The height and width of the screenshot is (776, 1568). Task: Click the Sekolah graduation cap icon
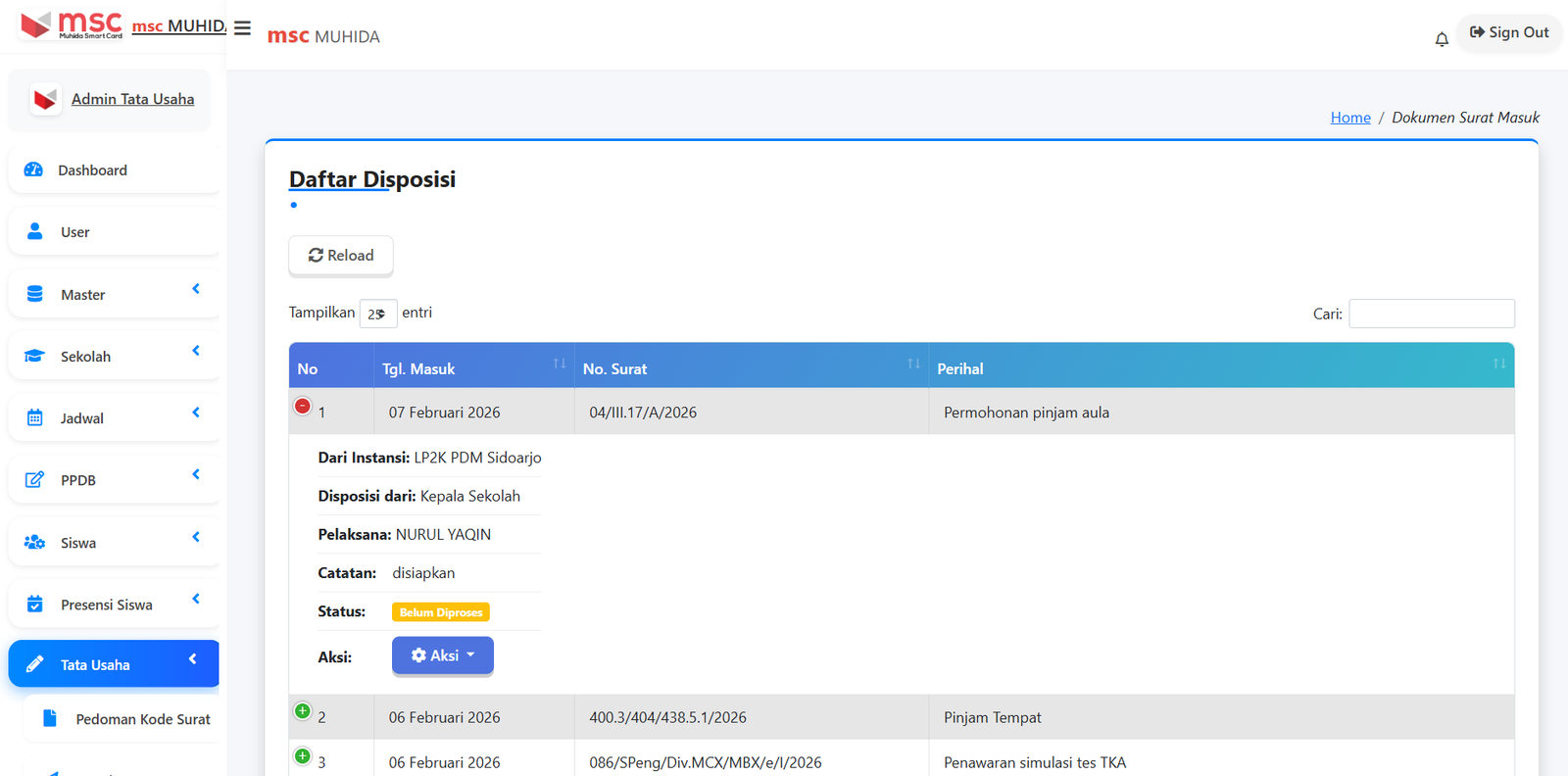[35, 356]
